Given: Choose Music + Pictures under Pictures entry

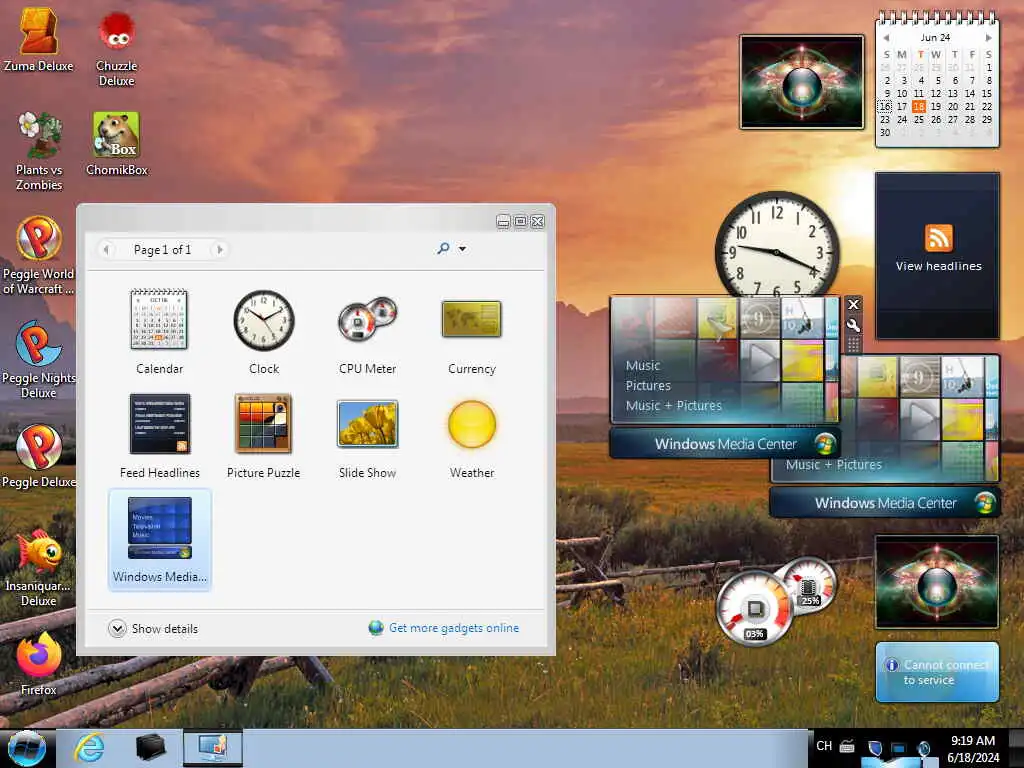Looking at the screenshot, I should point(673,406).
